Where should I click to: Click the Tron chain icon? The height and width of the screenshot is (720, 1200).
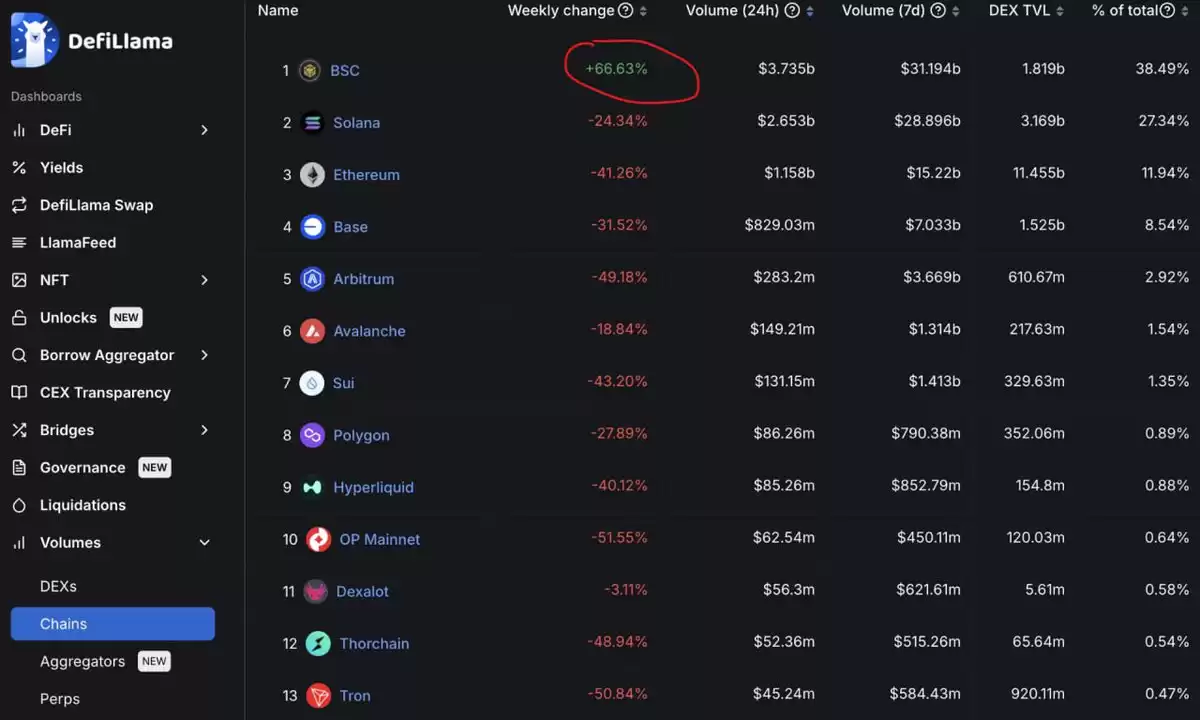coord(318,695)
